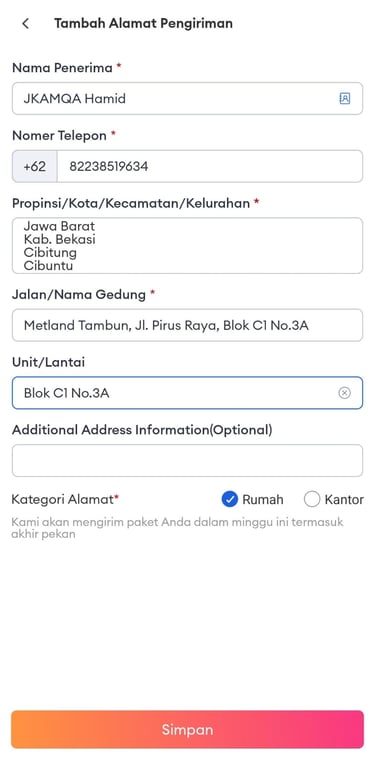Image resolution: width=375 pixels, height=760 pixels.
Task: Tap the Rumah label text
Action: 263,500
